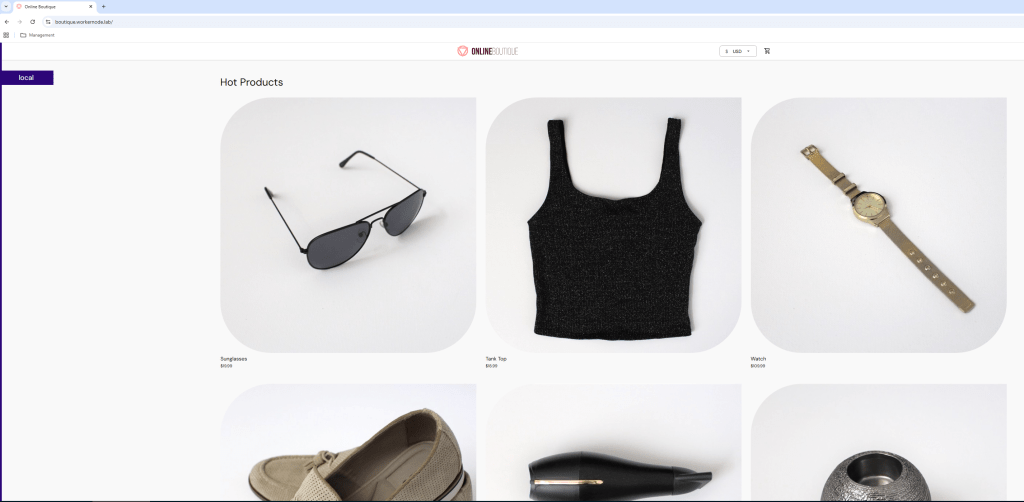
Task: Open the shopping cart icon
Action: [x=767, y=51]
